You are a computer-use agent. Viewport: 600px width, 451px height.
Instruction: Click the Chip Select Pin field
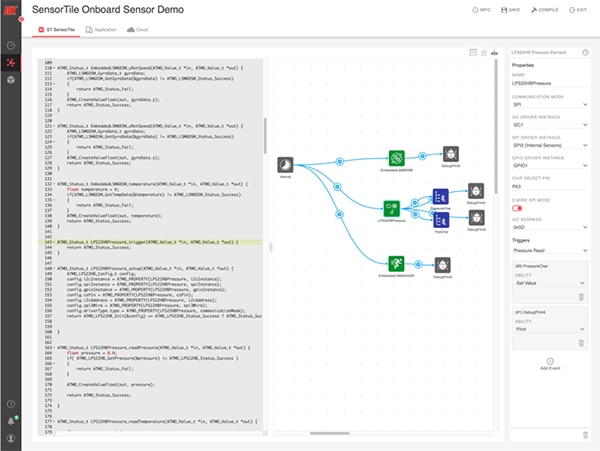click(x=547, y=187)
